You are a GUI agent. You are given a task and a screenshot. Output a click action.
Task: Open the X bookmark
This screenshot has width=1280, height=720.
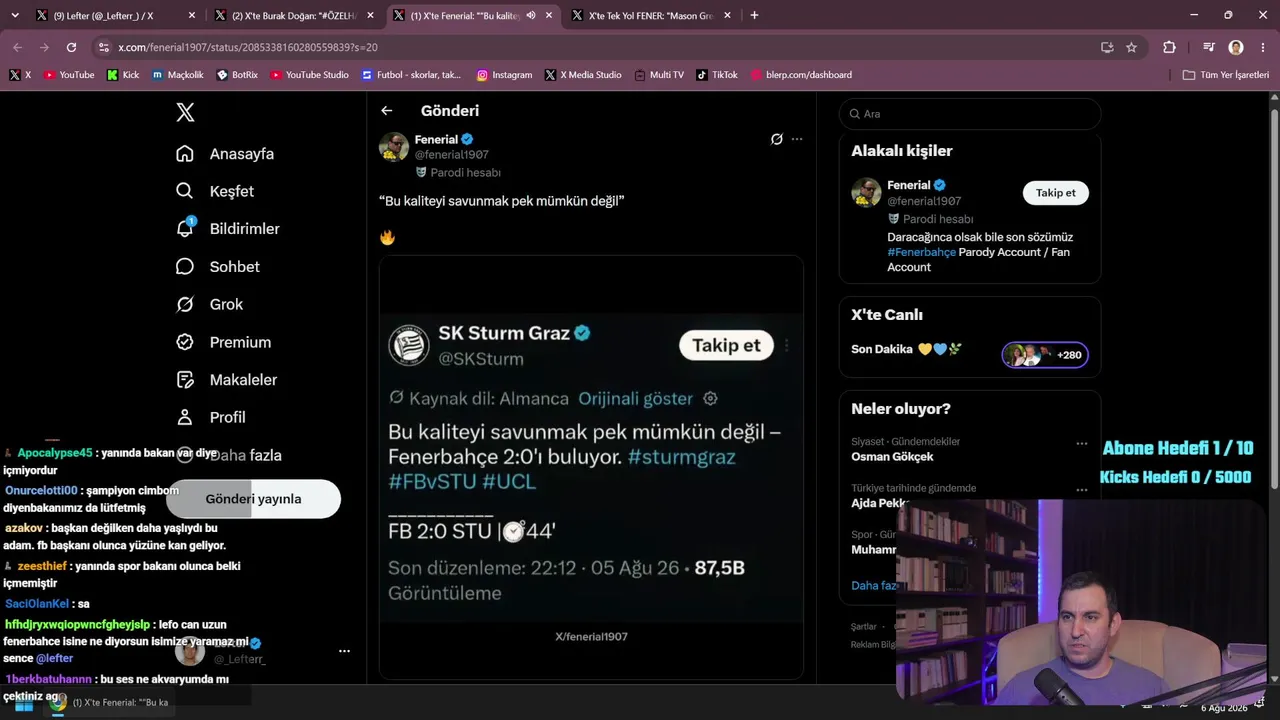pos(20,75)
